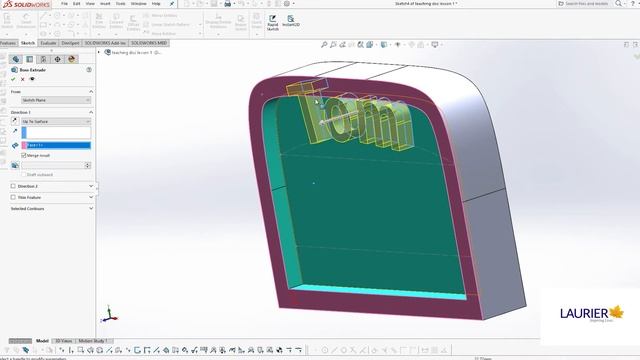Click the pink Face selection swatch
The image size is (640, 360).
click(x=24, y=145)
